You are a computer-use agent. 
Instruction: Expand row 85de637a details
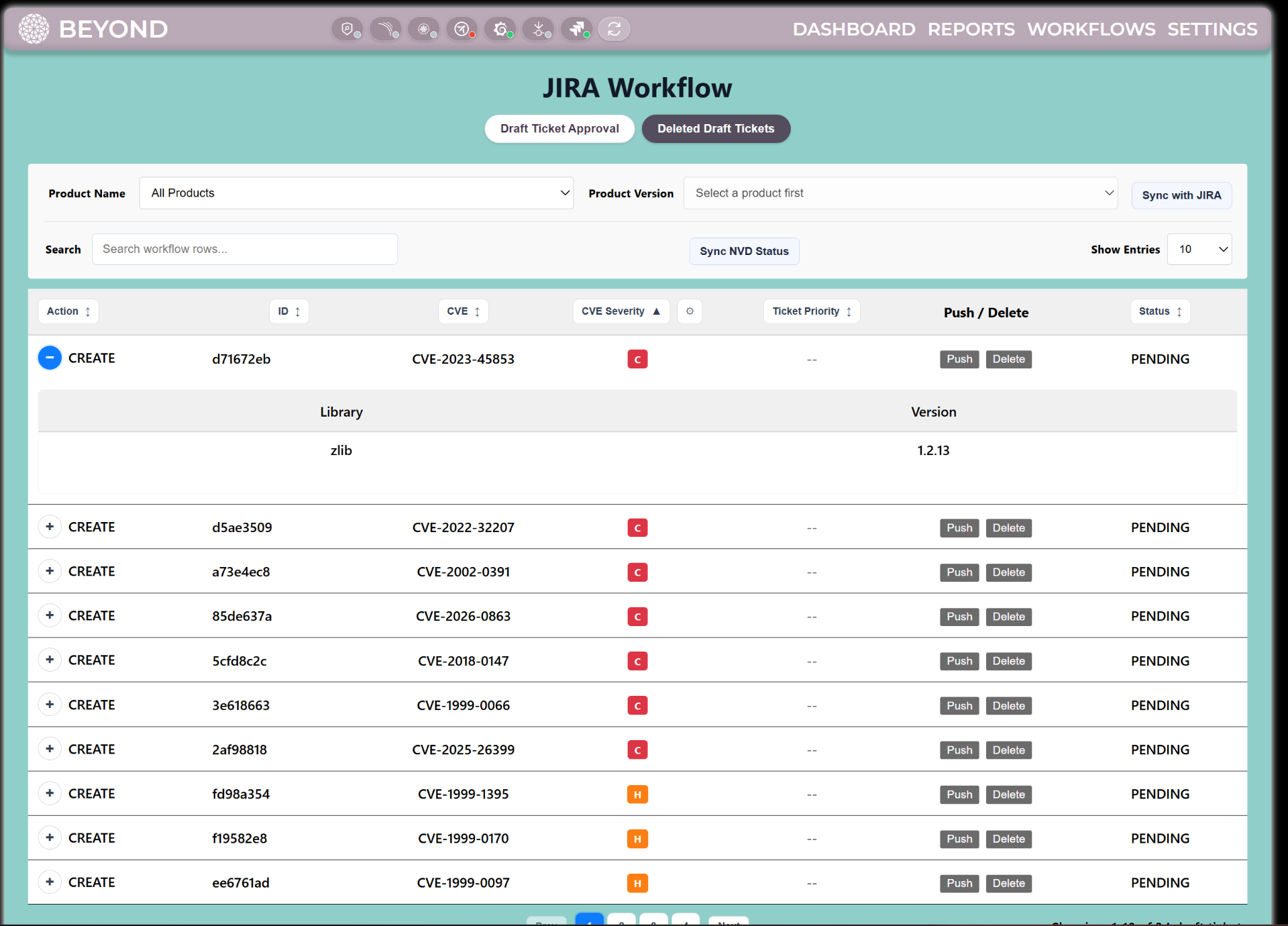pos(50,615)
